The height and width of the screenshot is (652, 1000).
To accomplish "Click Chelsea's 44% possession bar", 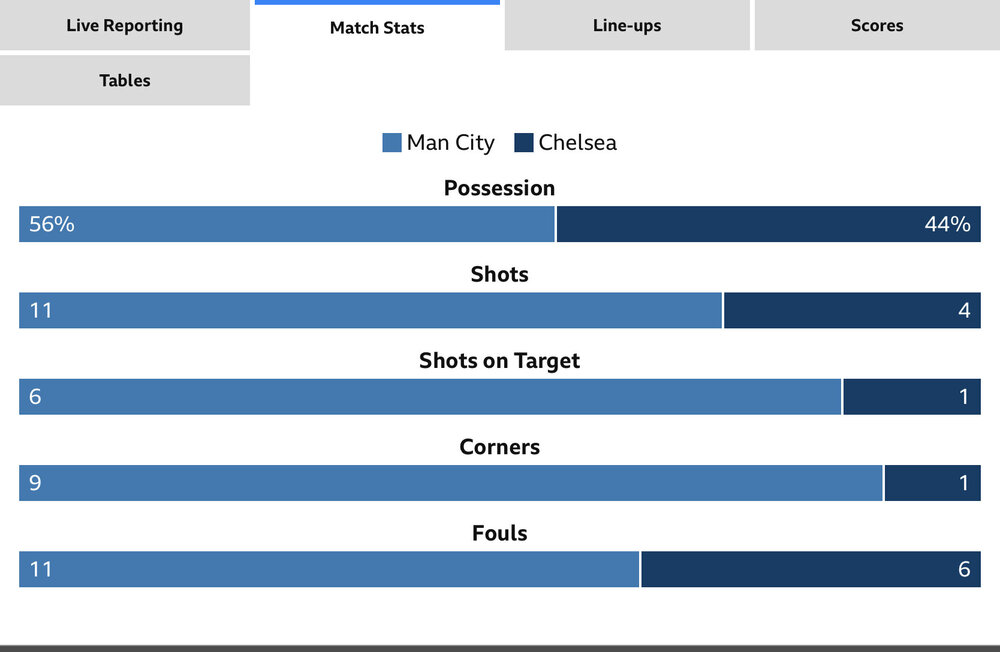I will coord(768,224).
